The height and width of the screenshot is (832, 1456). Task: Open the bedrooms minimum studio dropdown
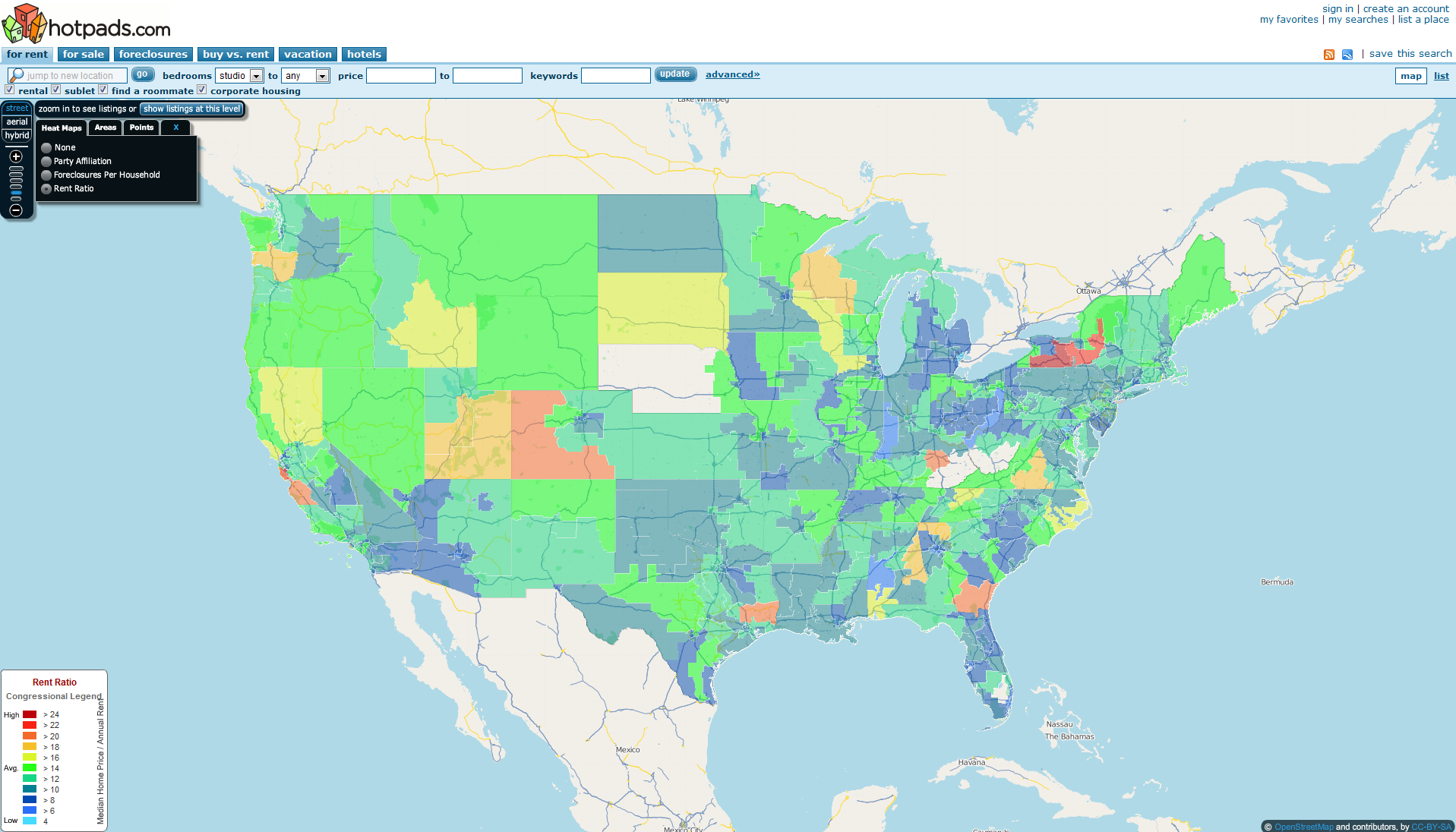(239, 76)
